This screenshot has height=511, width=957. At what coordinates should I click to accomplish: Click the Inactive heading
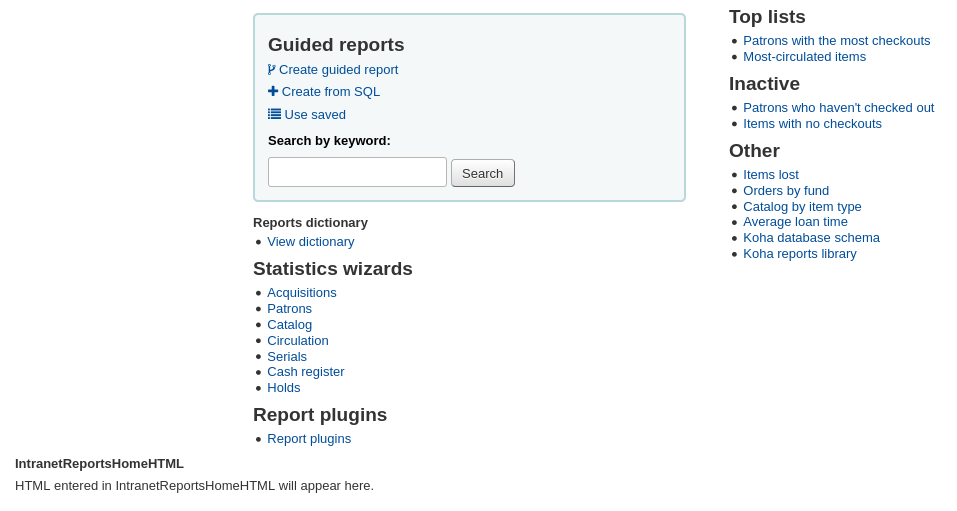click(x=764, y=84)
